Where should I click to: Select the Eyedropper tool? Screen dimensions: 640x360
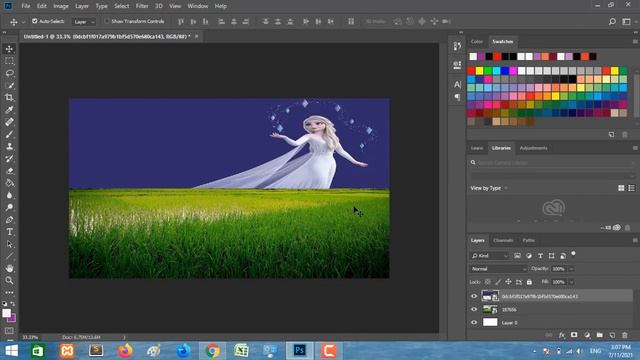(x=9, y=110)
